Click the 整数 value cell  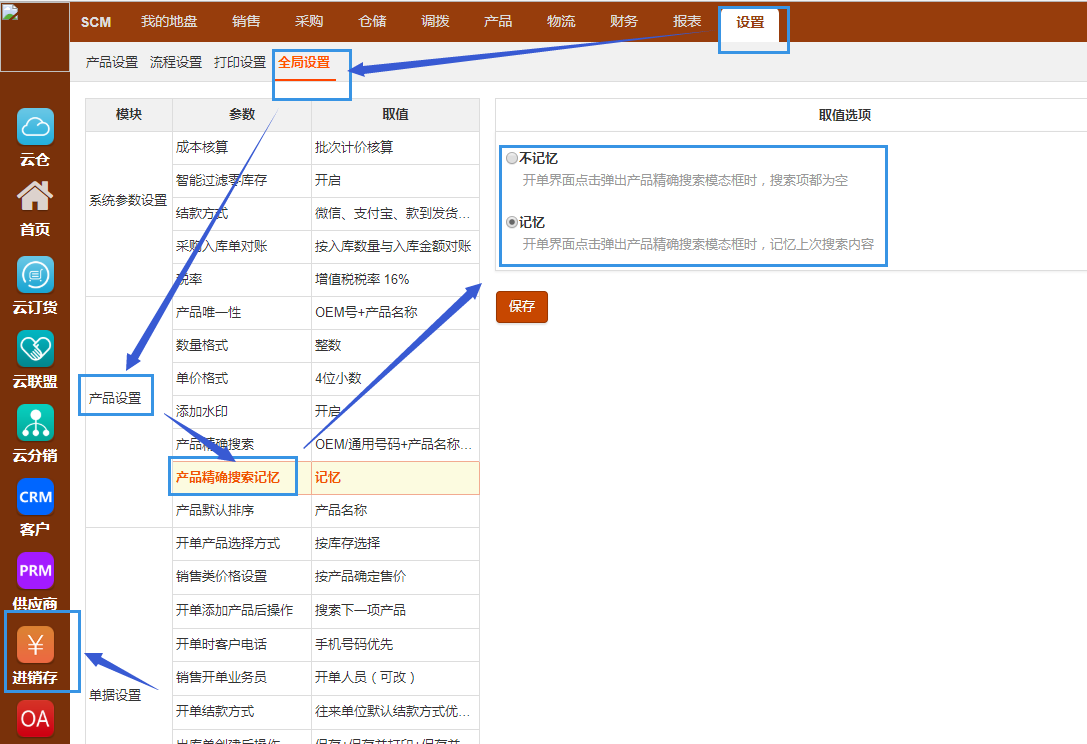(395, 346)
